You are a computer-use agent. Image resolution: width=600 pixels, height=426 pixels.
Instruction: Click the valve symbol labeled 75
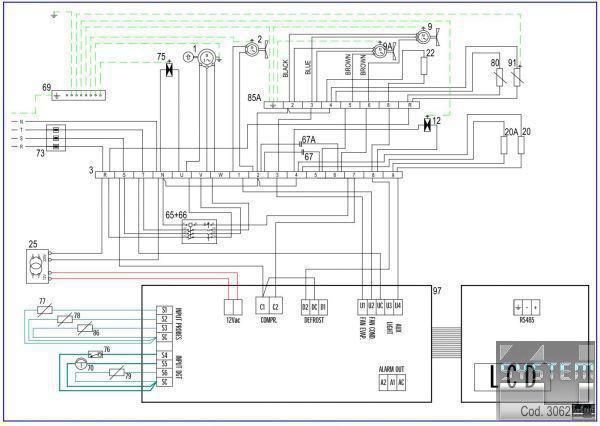169,68
